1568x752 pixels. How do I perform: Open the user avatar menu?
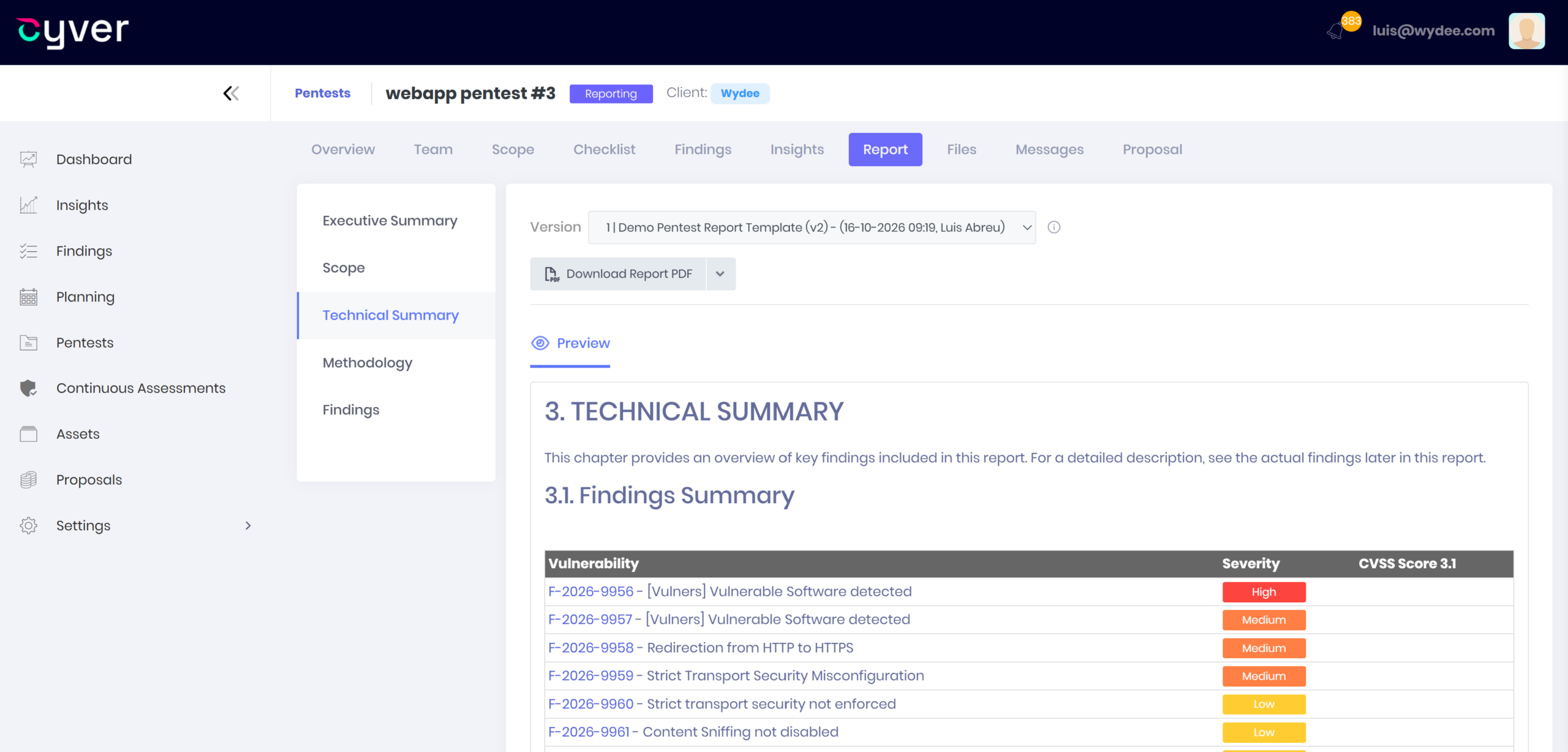click(x=1526, y=31)
